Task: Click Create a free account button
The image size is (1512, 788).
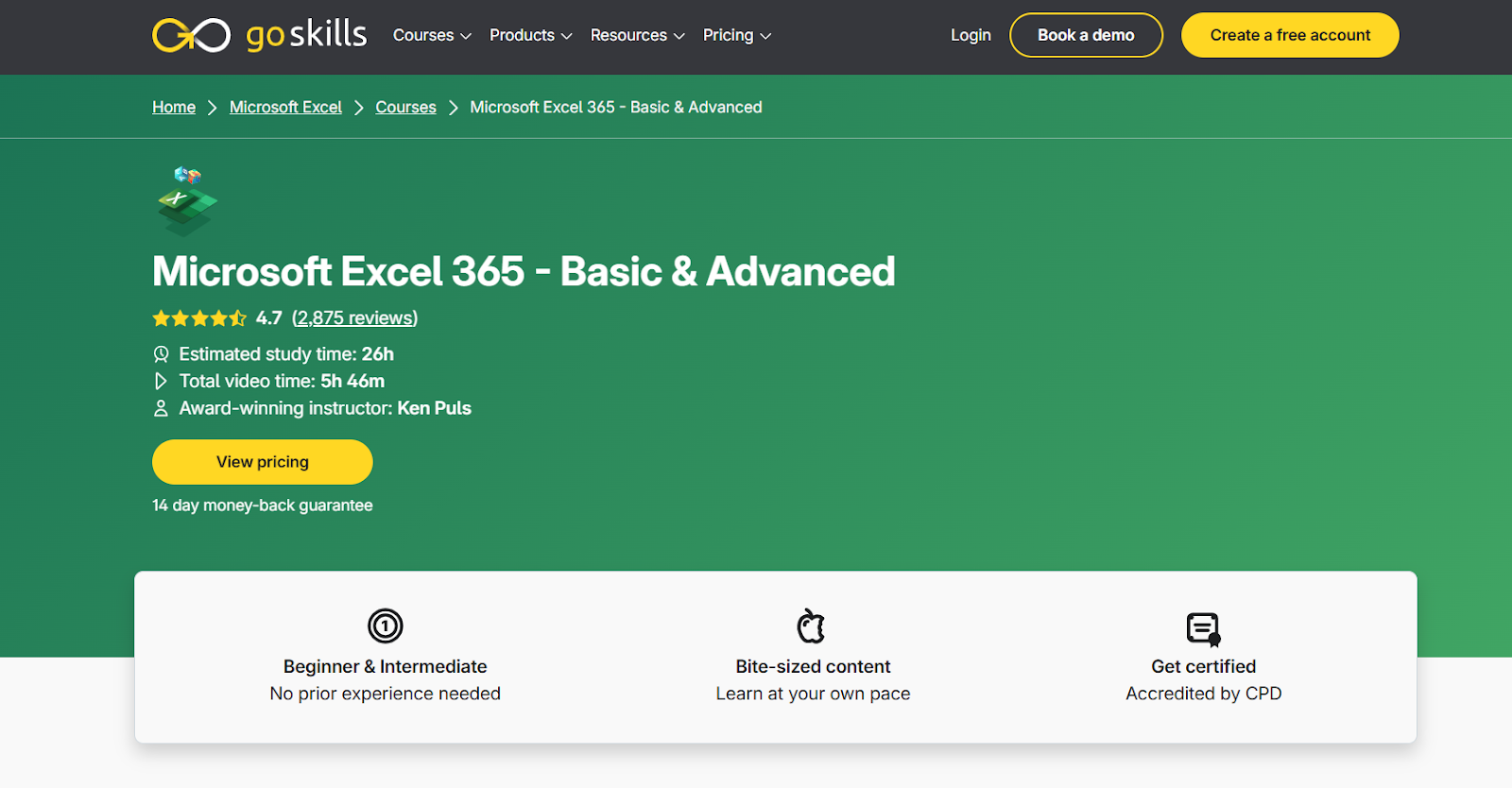Action: (1290, 35)
